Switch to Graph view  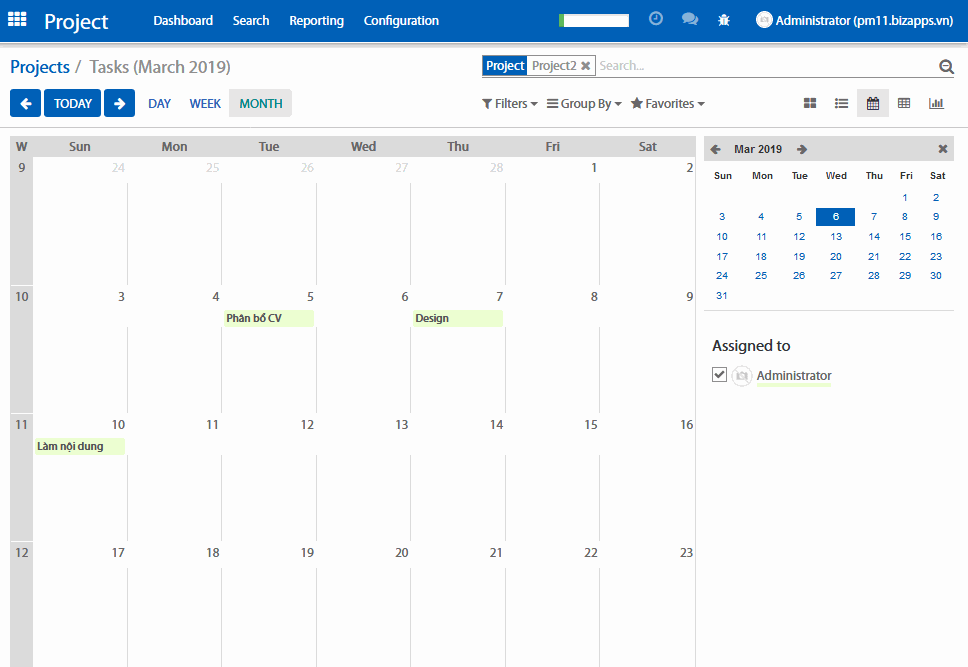point(936,103)
